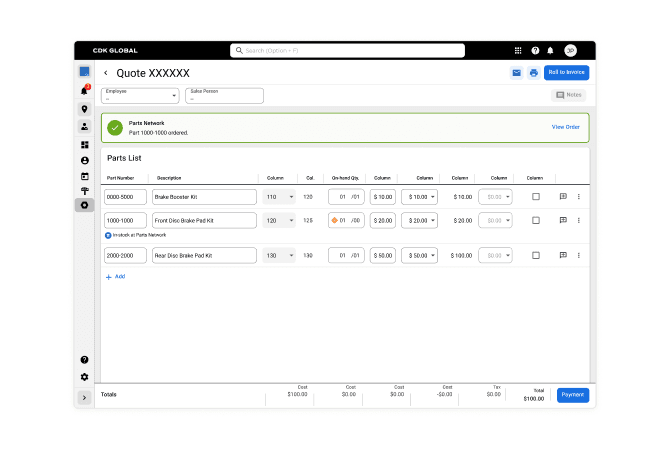Add a comment to Rear Disc Brake Pad row
This screenshot has height=450, width=670.
[x=563, y=256]
